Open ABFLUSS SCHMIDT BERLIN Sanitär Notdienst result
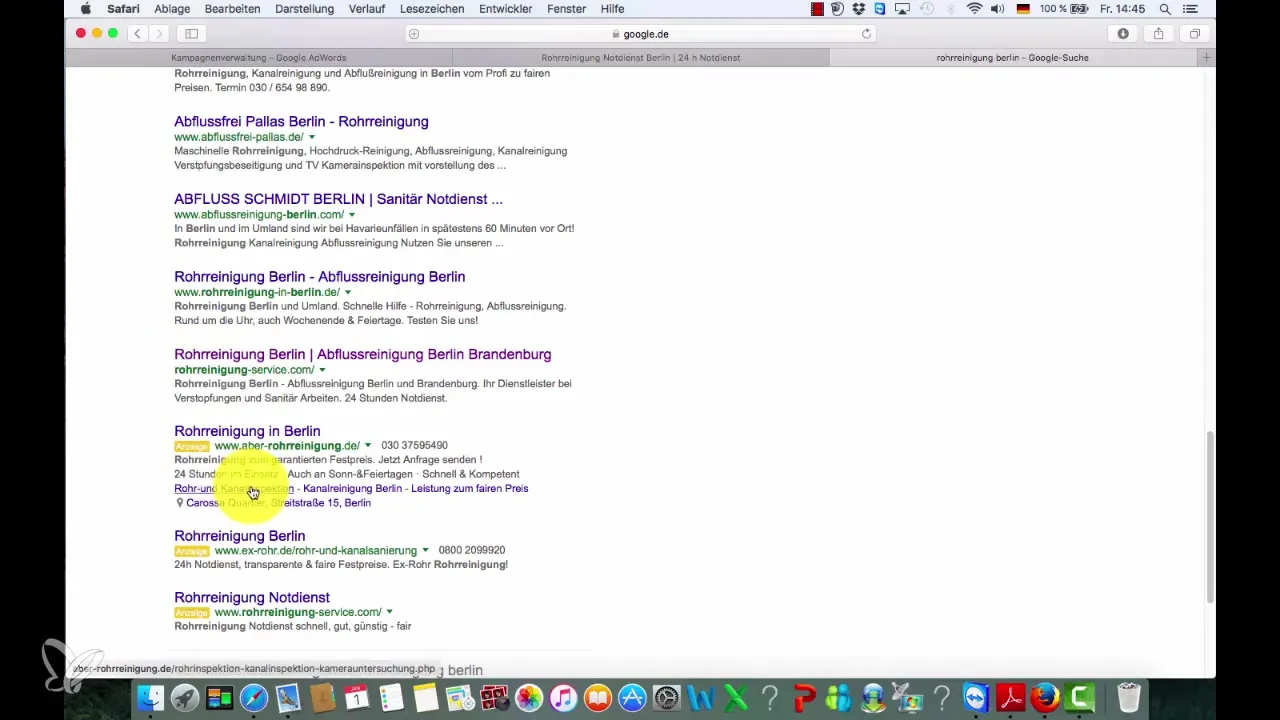The width and height of the screenshot is (1280, 720). point(338,199)
